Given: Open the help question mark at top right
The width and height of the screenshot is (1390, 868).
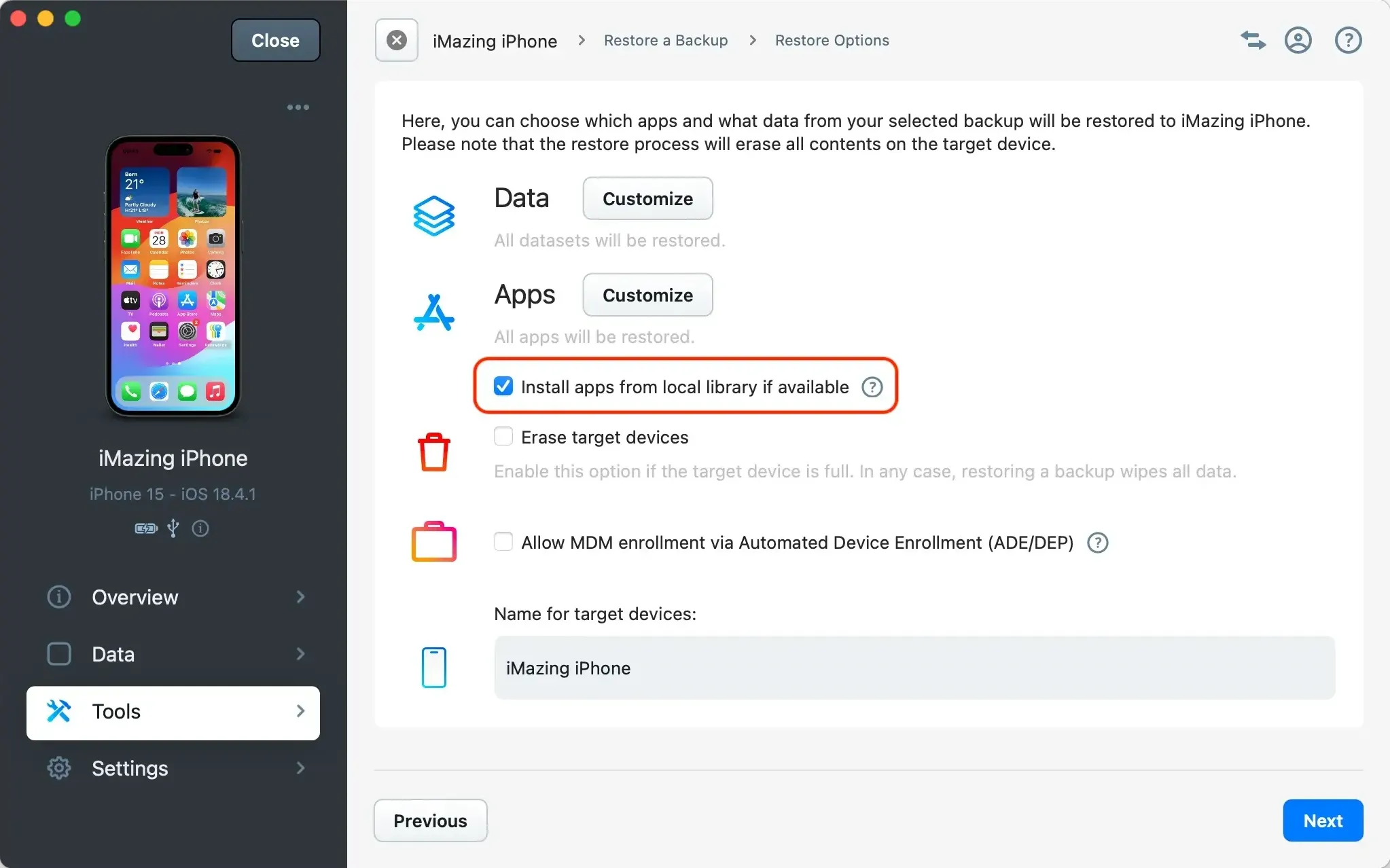Looking at the screenshot, I should [x=1347, y=40].
